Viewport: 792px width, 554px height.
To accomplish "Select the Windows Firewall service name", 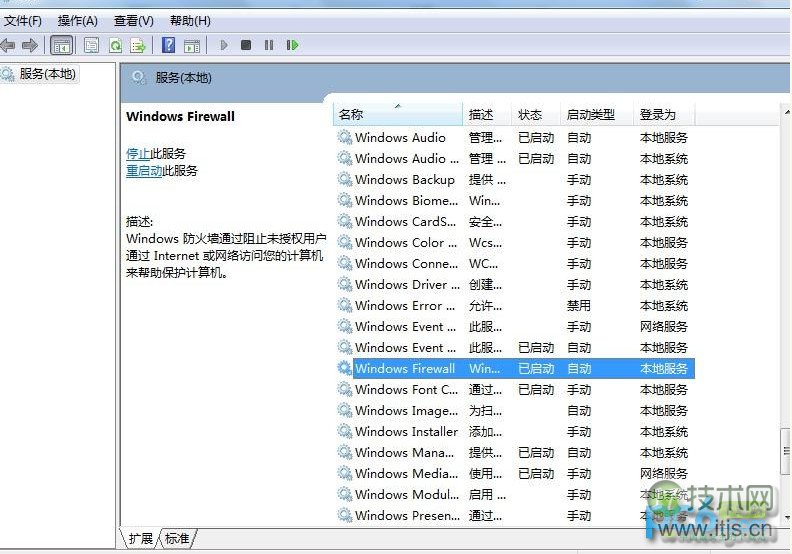I will tap(405, 368).
